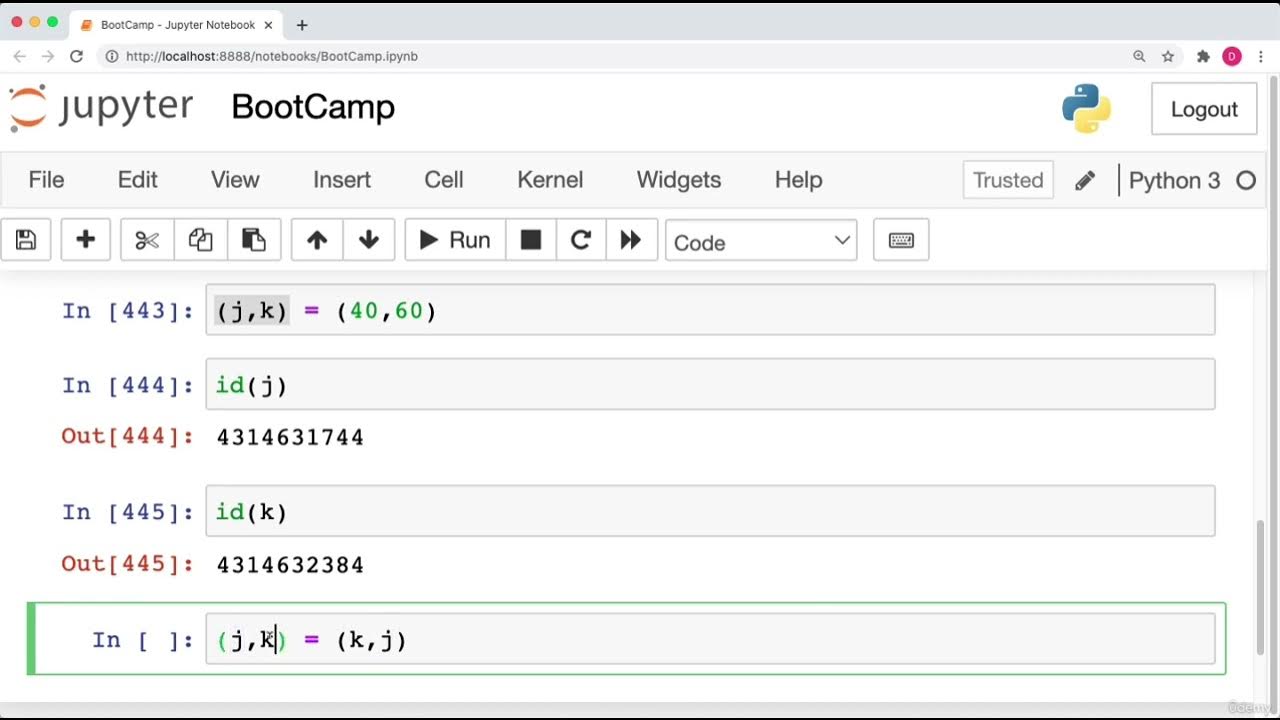The image size is (1280, 720).
Task: Restart the kernel with the circular arrow icon
Action: click(581, 240)
